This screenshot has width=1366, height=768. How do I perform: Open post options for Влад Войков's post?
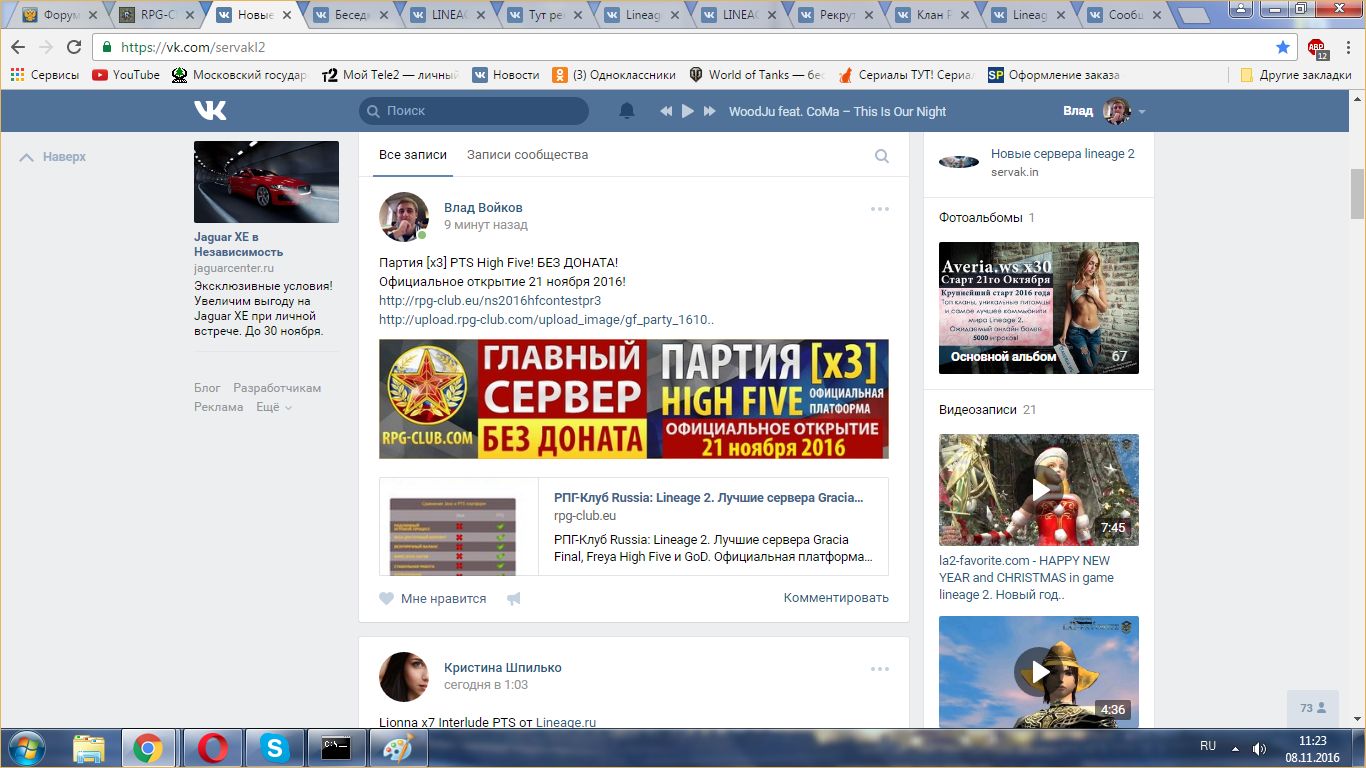click(x=879, y=209)
